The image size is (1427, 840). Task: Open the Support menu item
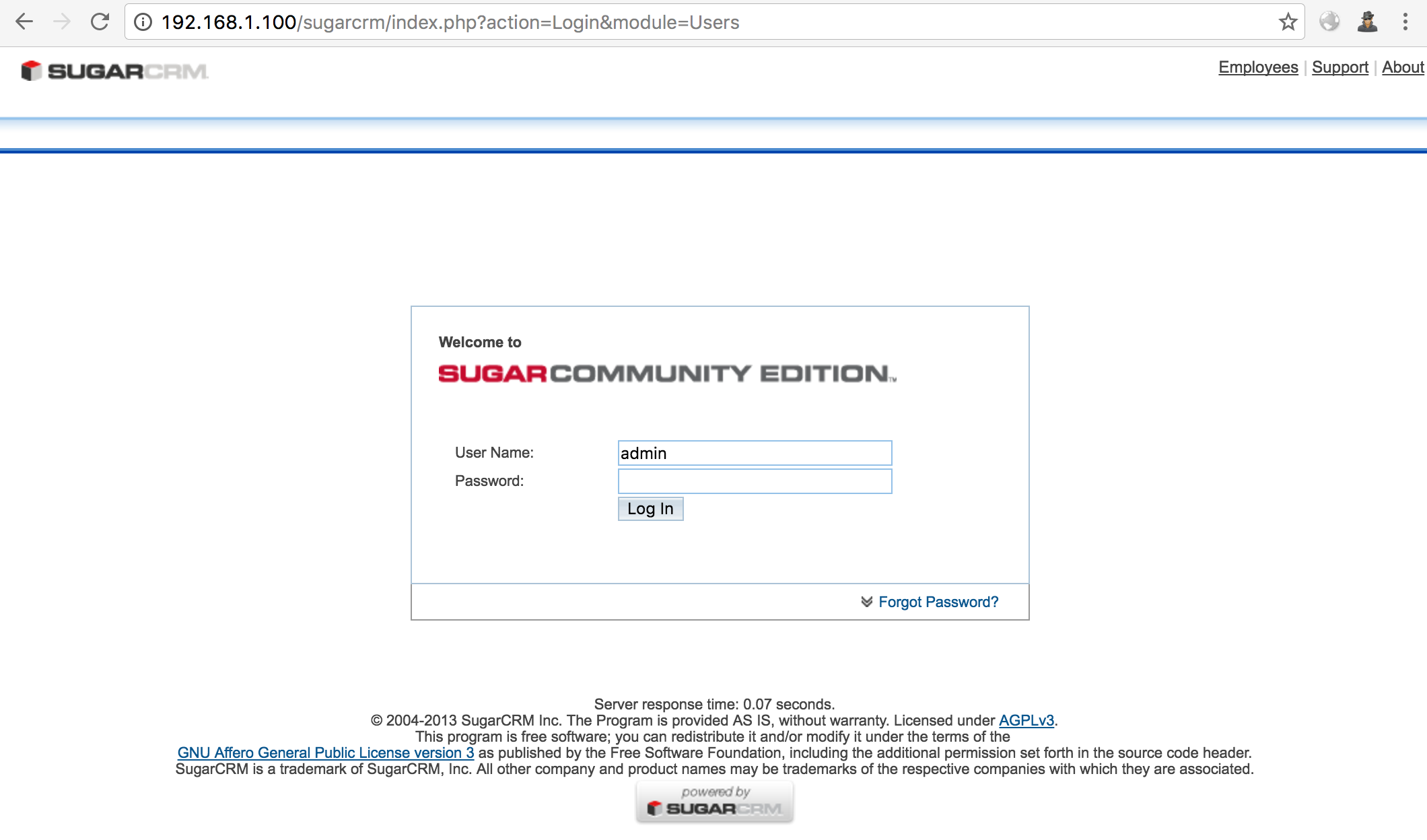tap(1342, 67)
